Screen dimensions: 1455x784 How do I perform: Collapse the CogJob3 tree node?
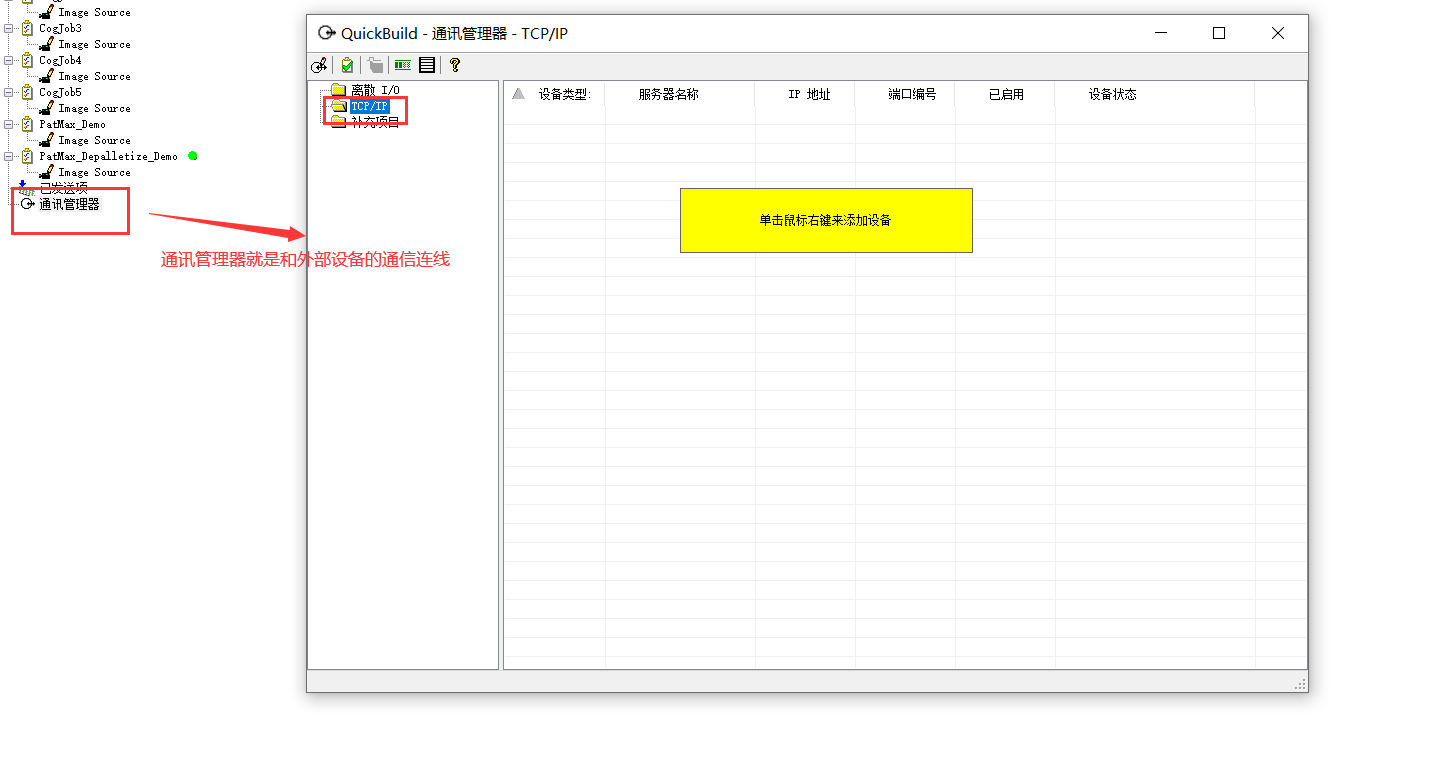[9, 27]
